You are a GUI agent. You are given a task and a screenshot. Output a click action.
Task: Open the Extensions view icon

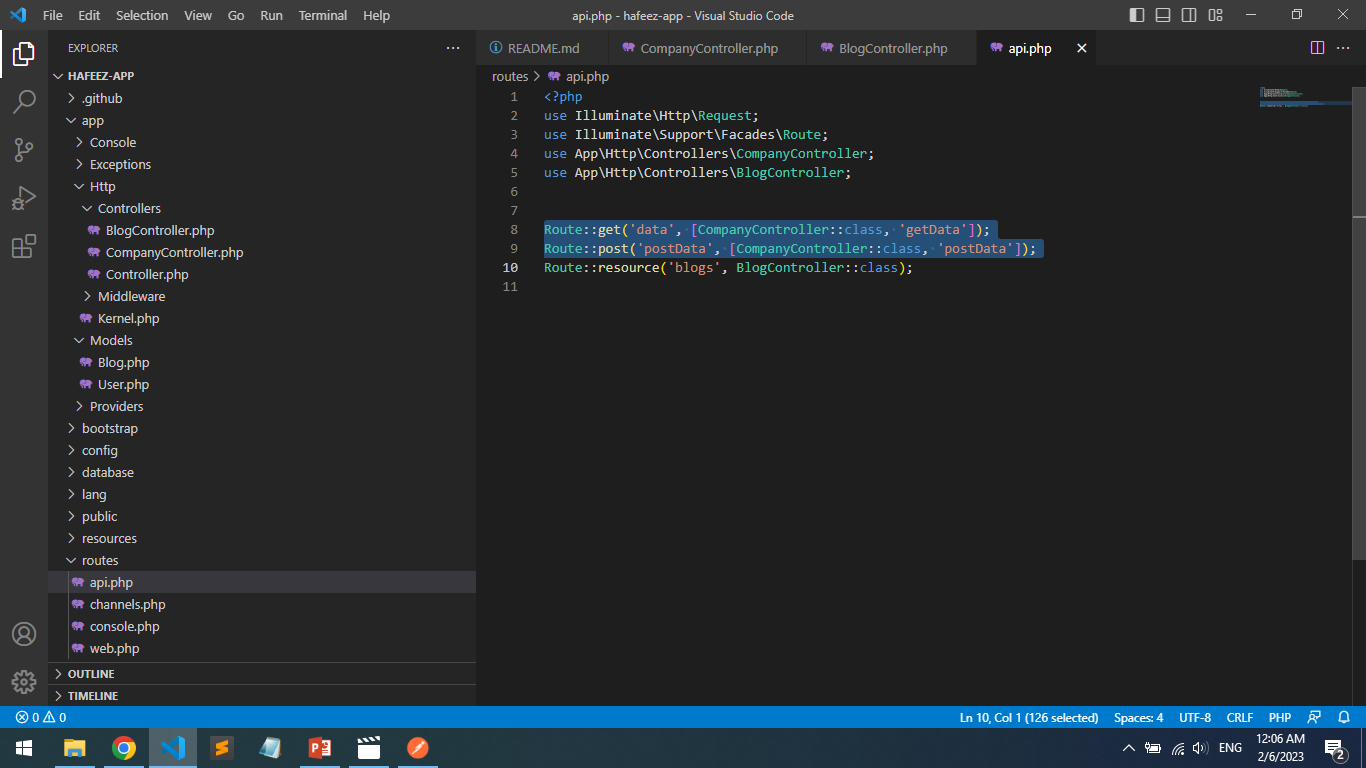pos(24,246)
